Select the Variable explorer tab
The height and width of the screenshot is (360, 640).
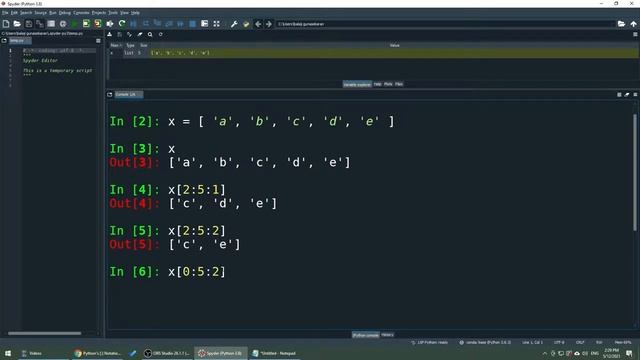357,84
